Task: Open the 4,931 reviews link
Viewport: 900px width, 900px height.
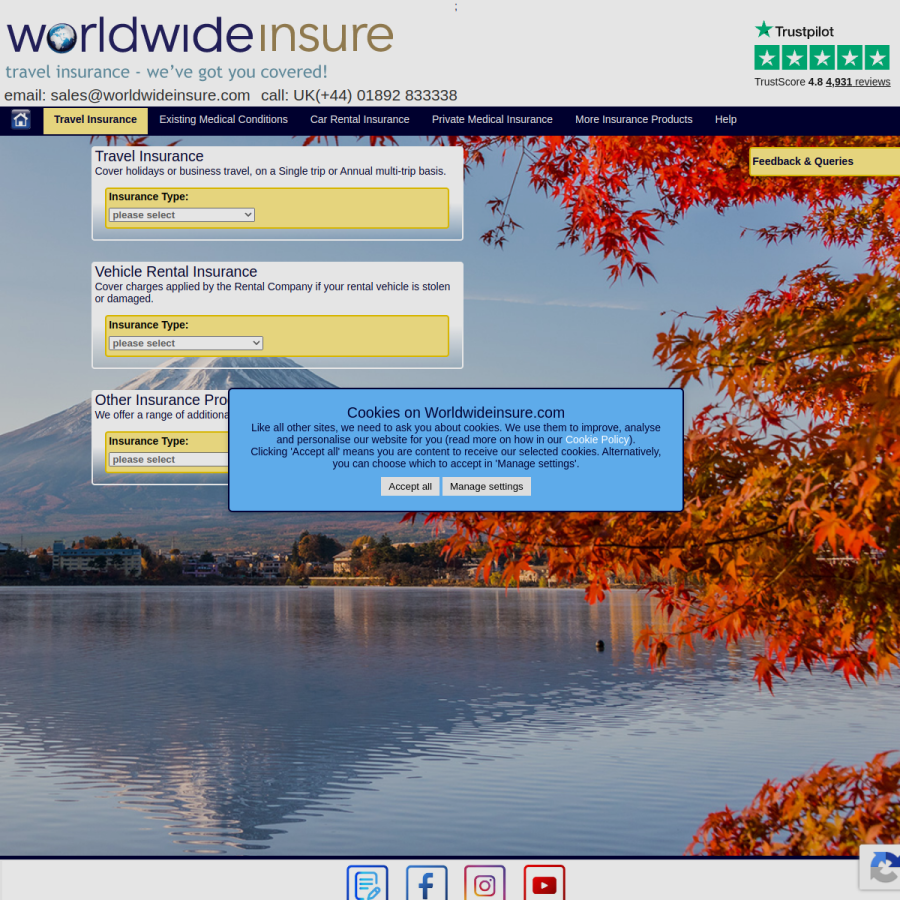Action: (x=858, y=82)
